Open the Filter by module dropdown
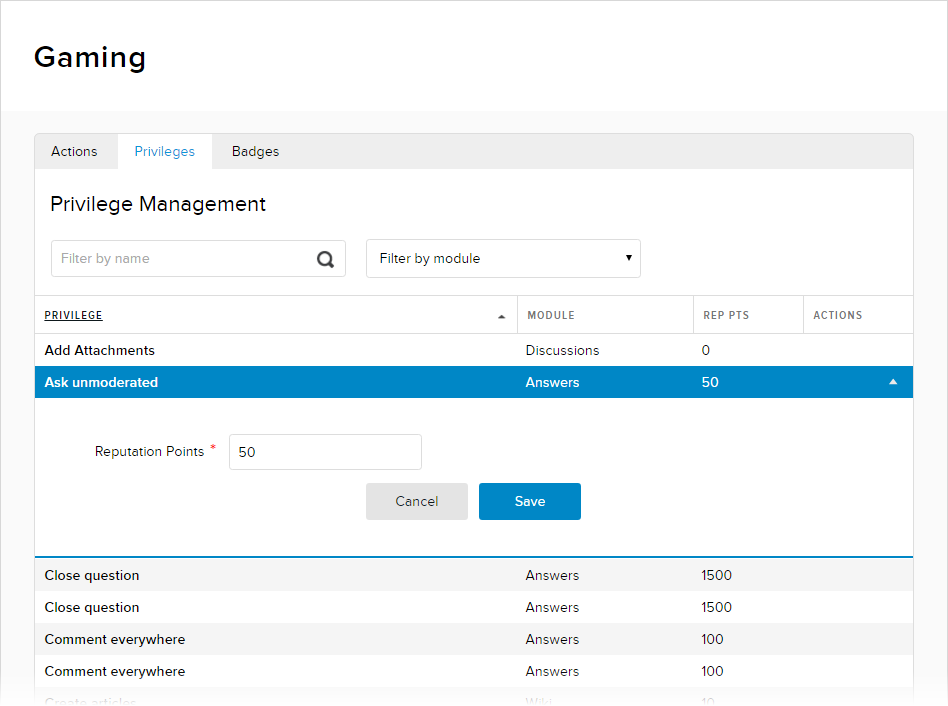Viewport: 948px width, 706px height. 503,258
